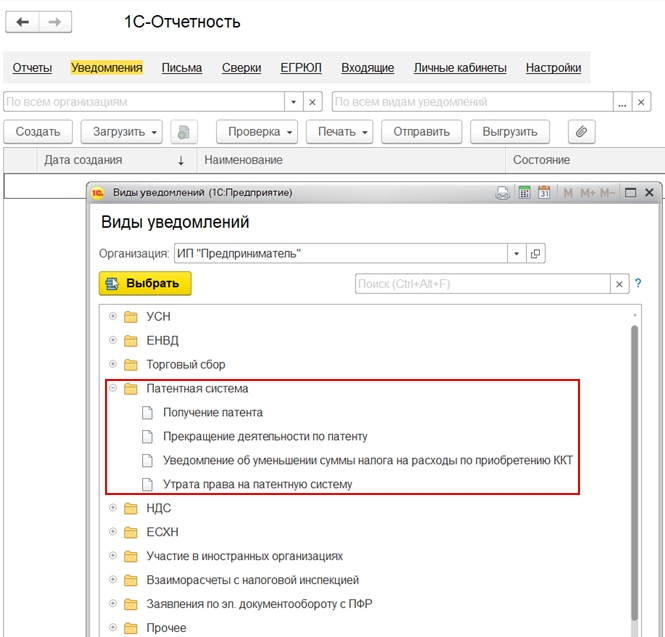Expand Взаиморасчеты с налоговой инспекцией folder
This screenshot has width=665, height=637.
click(113, 579)
